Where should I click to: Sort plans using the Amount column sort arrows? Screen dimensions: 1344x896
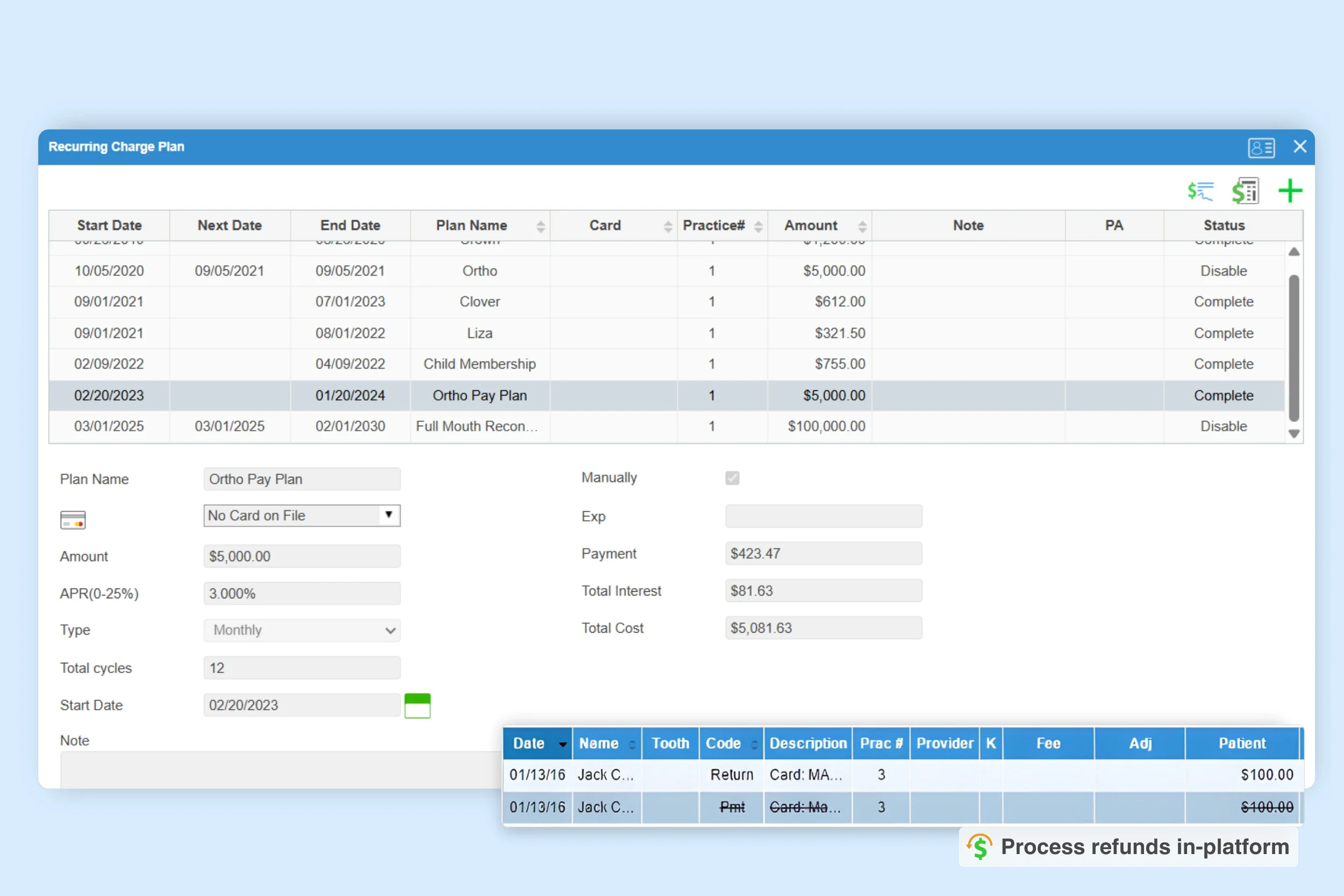pos(862,225)
